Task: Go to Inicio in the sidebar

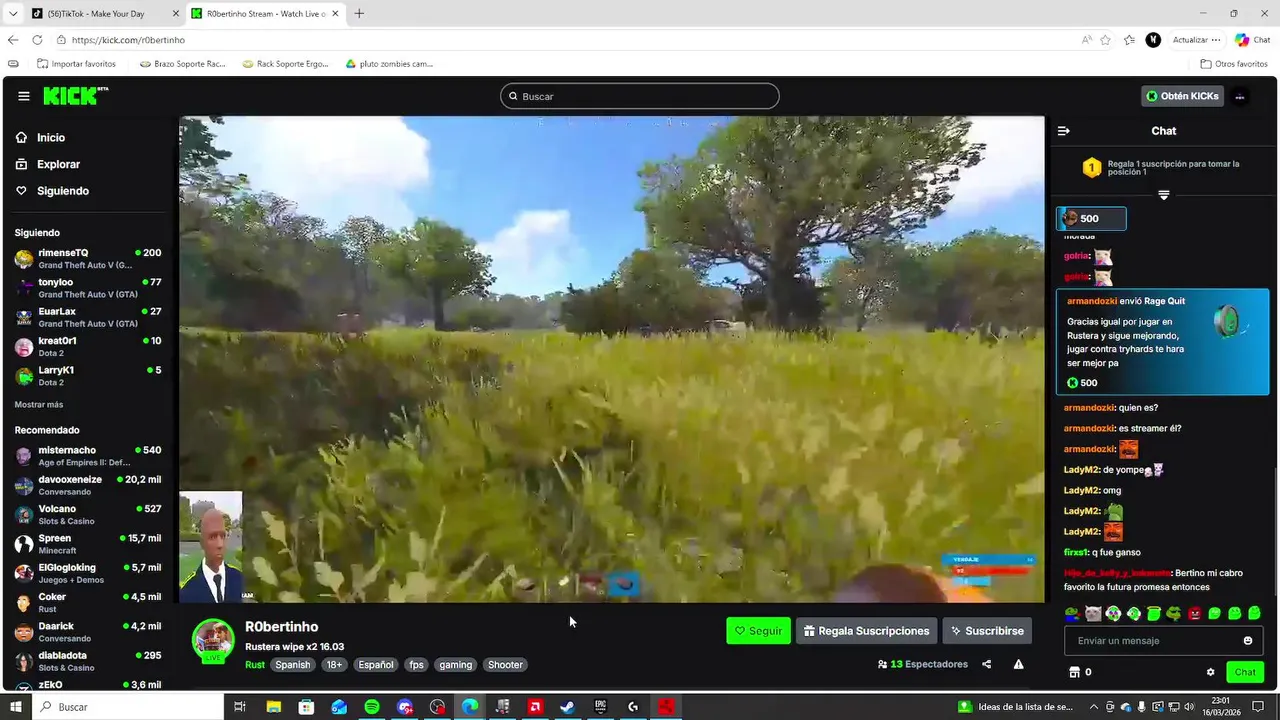Action: coord(40,138)
